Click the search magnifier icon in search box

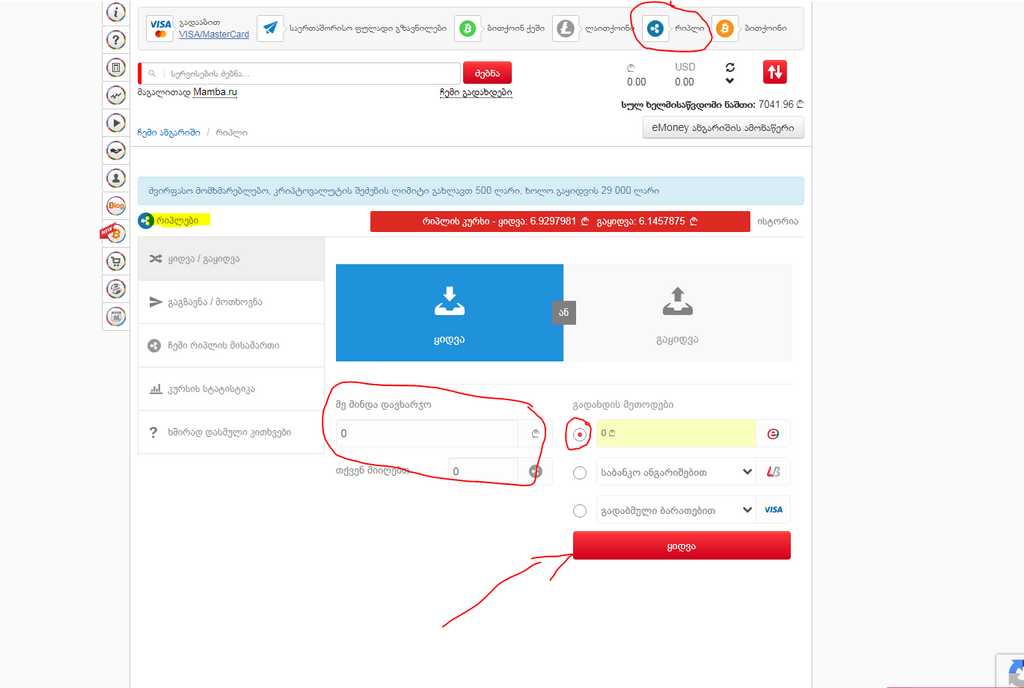(152, 74)
